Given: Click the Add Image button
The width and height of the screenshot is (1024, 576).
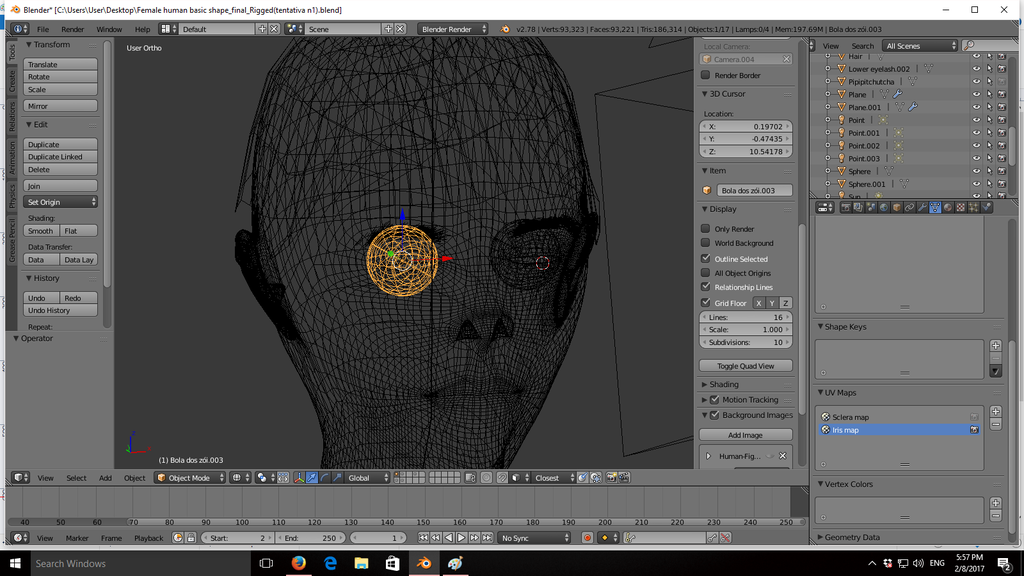Looking at the screenshot, I should (x=746, y=435).
